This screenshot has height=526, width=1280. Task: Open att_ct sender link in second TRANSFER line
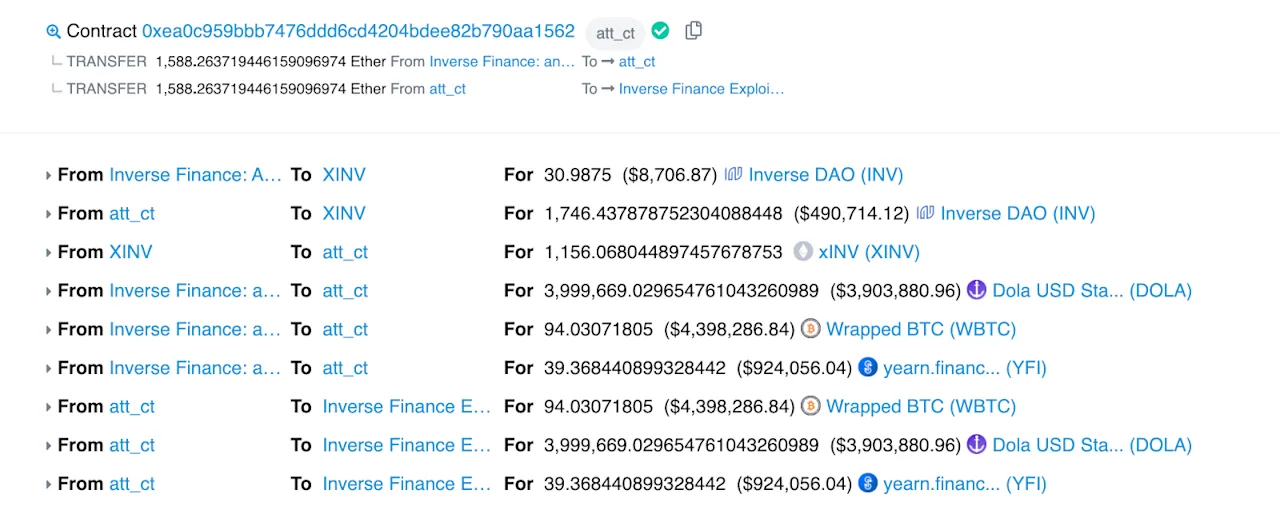[x=447, y=89]
